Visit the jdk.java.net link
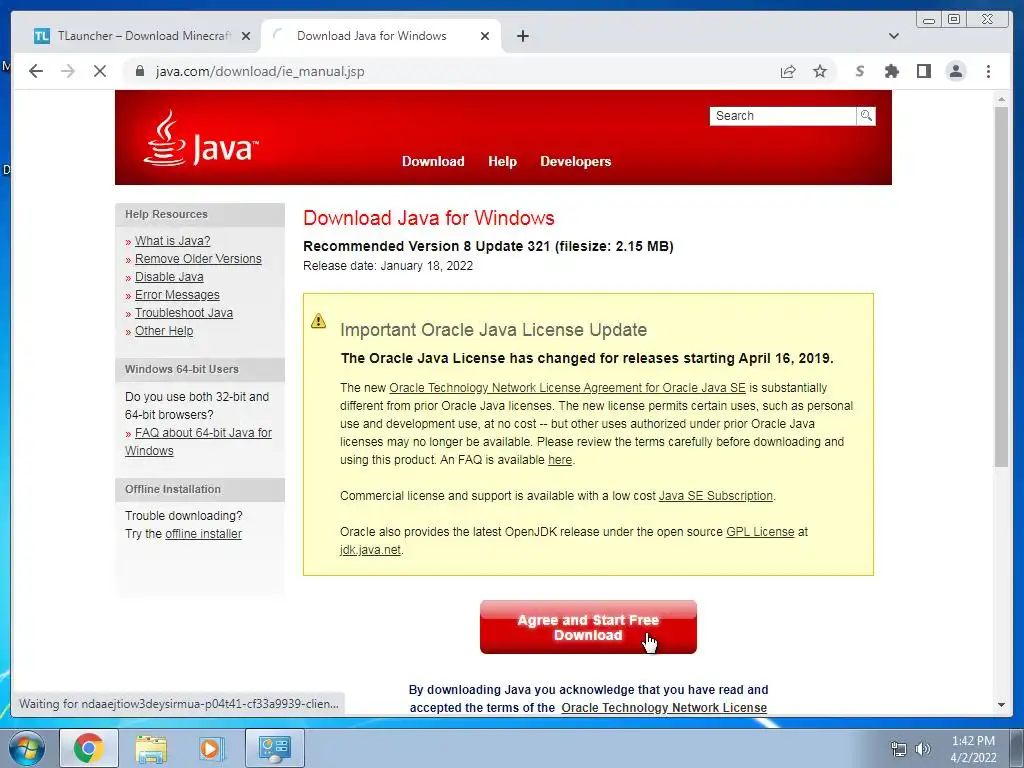The height and width of the screenshot is (768, 1024). tap(370, 550)
